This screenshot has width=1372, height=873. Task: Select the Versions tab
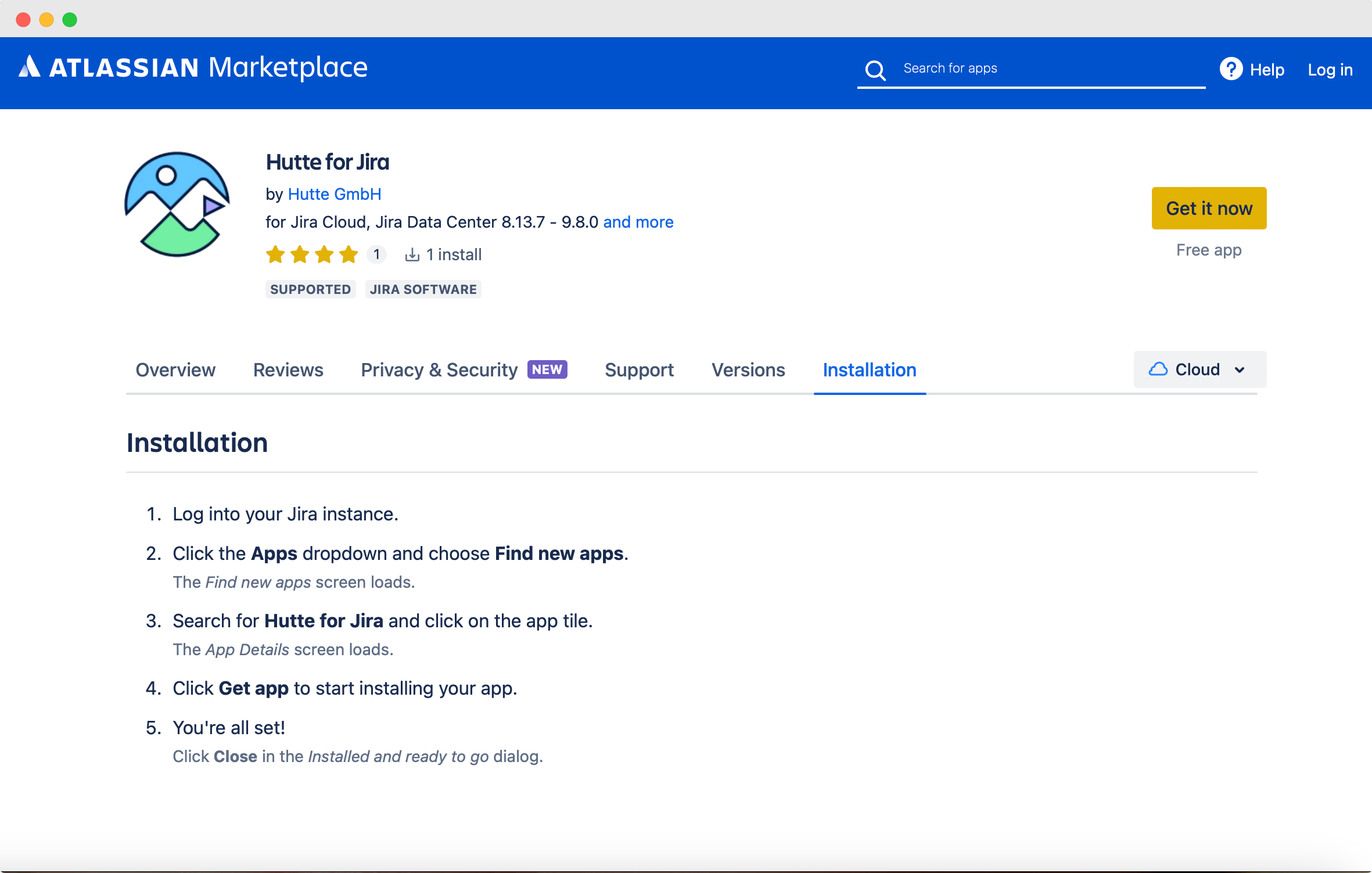[x=748, y=370]
